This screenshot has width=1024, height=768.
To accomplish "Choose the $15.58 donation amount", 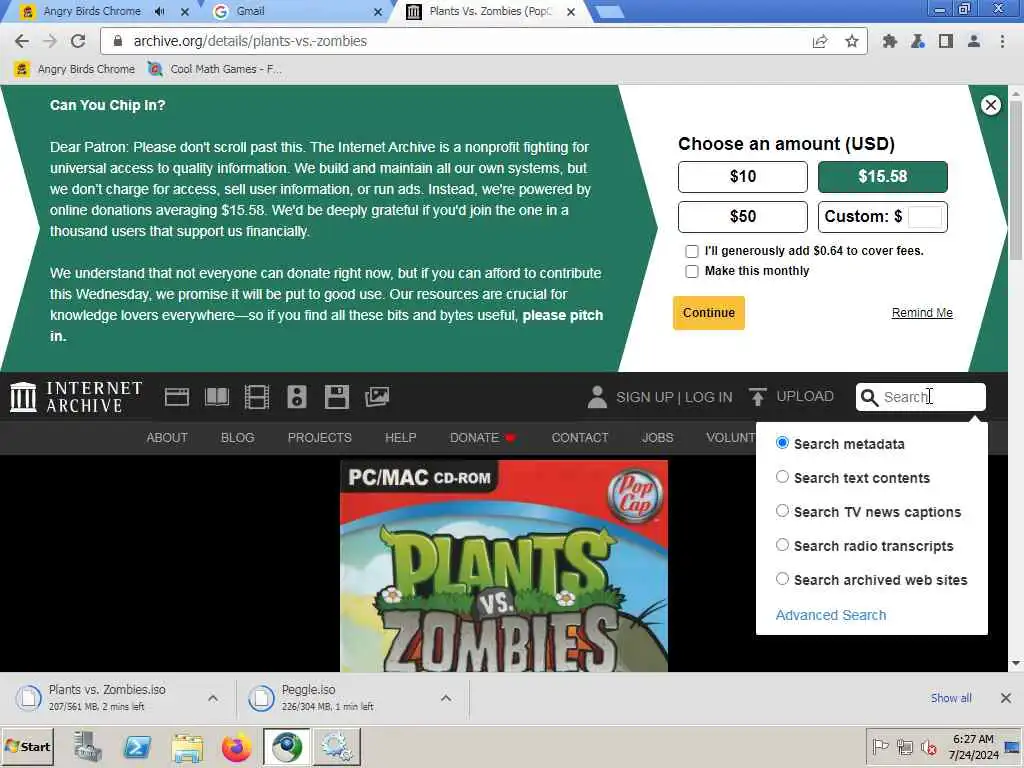I will click(882, 177).
